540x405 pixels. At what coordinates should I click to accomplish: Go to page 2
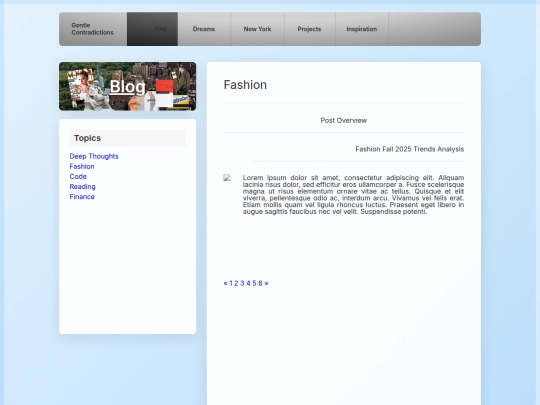click(x=236, y=283)
